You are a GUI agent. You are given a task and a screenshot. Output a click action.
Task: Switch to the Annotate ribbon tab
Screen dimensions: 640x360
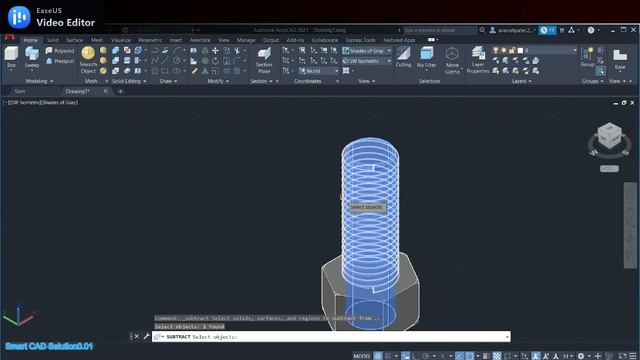click(200, 40)
